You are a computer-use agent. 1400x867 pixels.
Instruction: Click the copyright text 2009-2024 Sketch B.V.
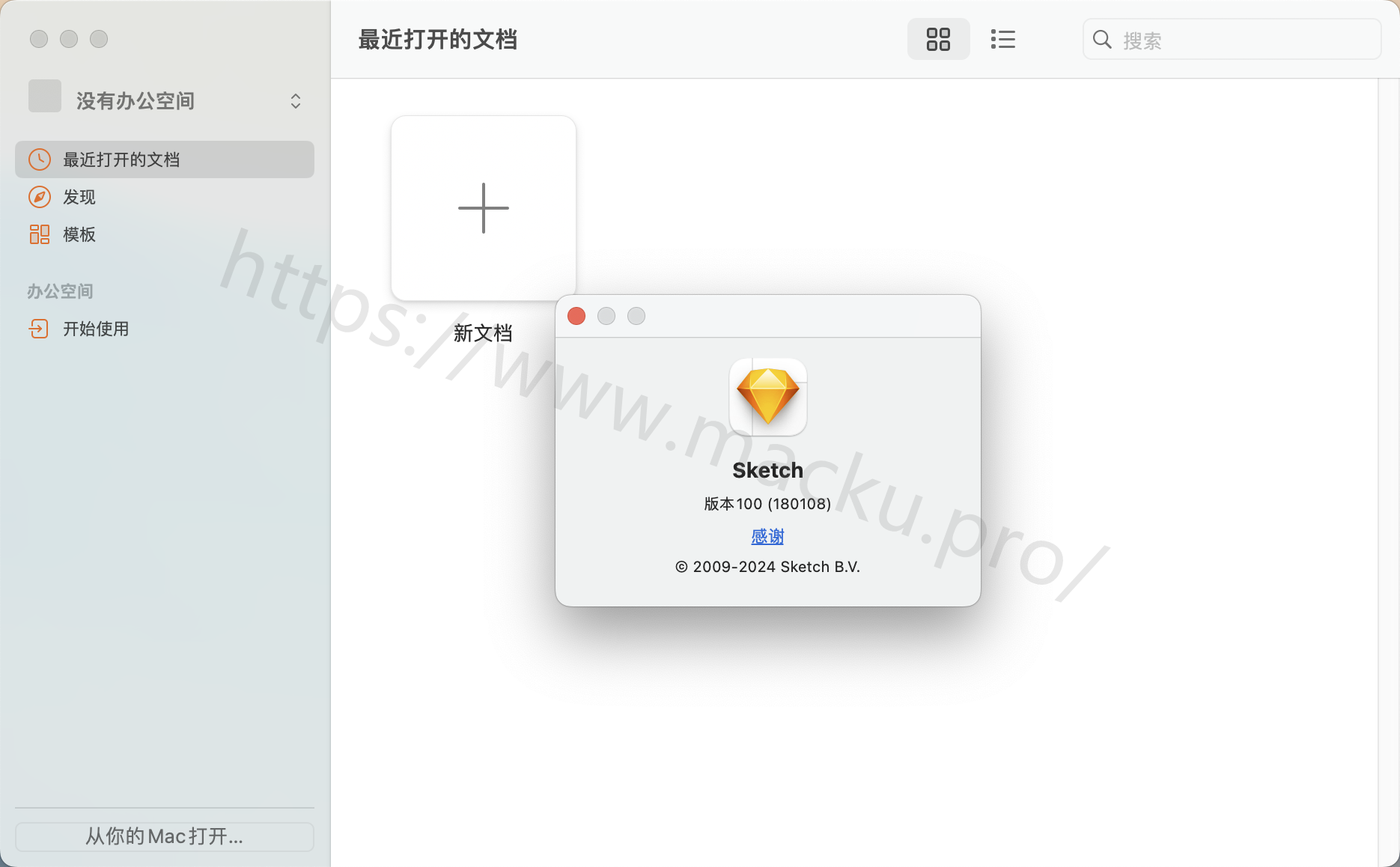(767, 567)
